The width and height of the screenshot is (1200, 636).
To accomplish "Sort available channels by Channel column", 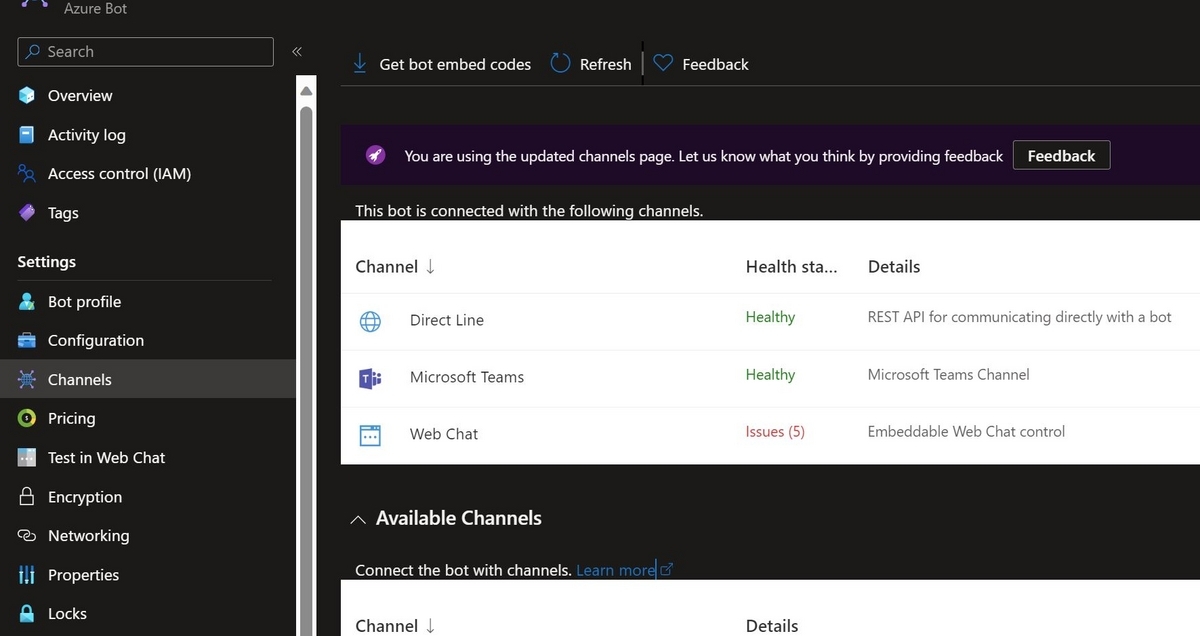I will tap(395, 626).
